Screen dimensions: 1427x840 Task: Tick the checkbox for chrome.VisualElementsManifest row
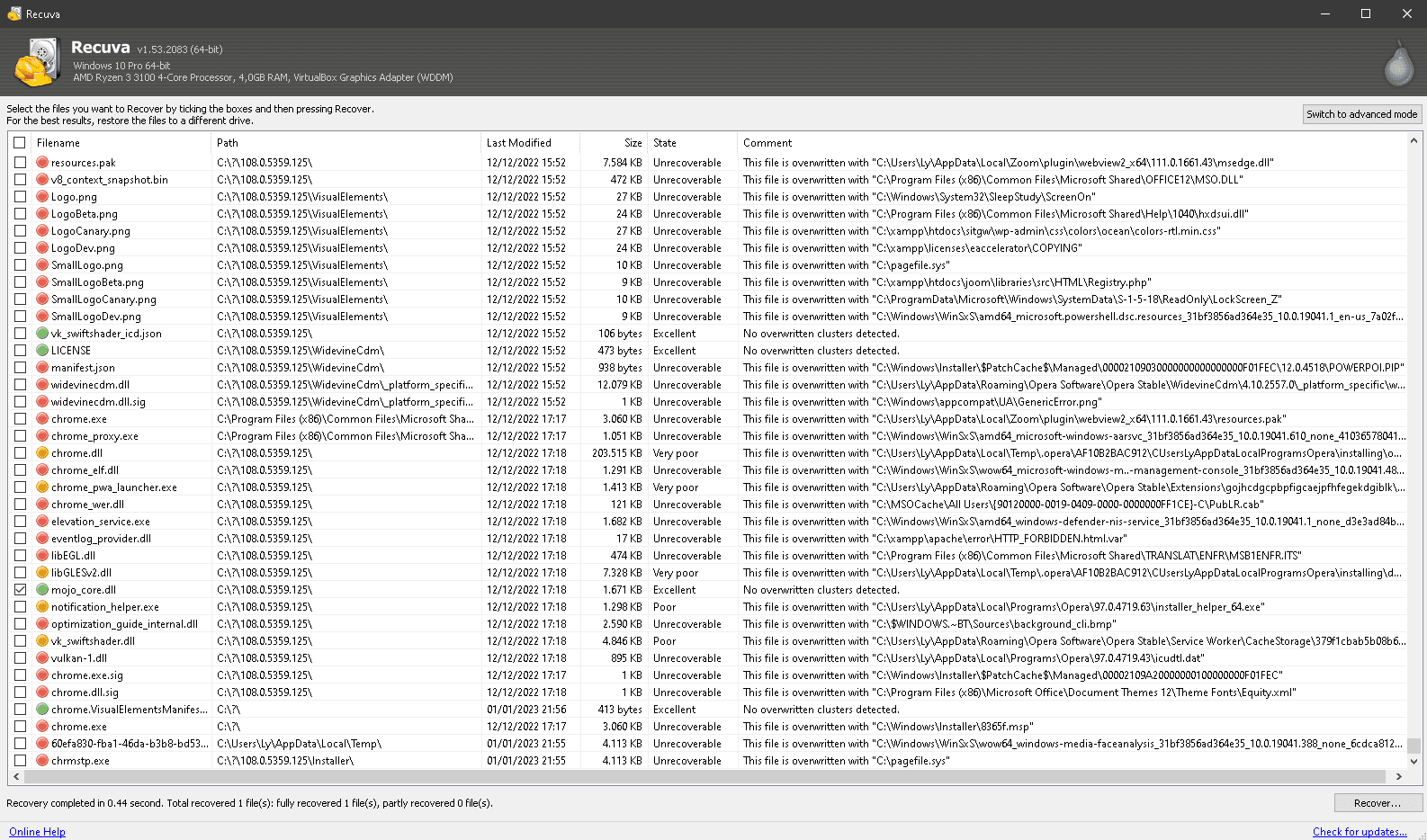point(20,710)
